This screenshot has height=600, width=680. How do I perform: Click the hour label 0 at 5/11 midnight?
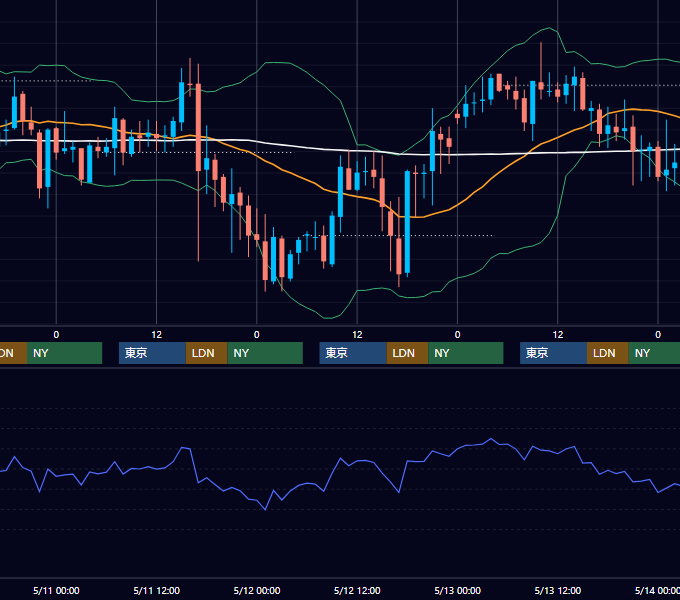point(56,335)
